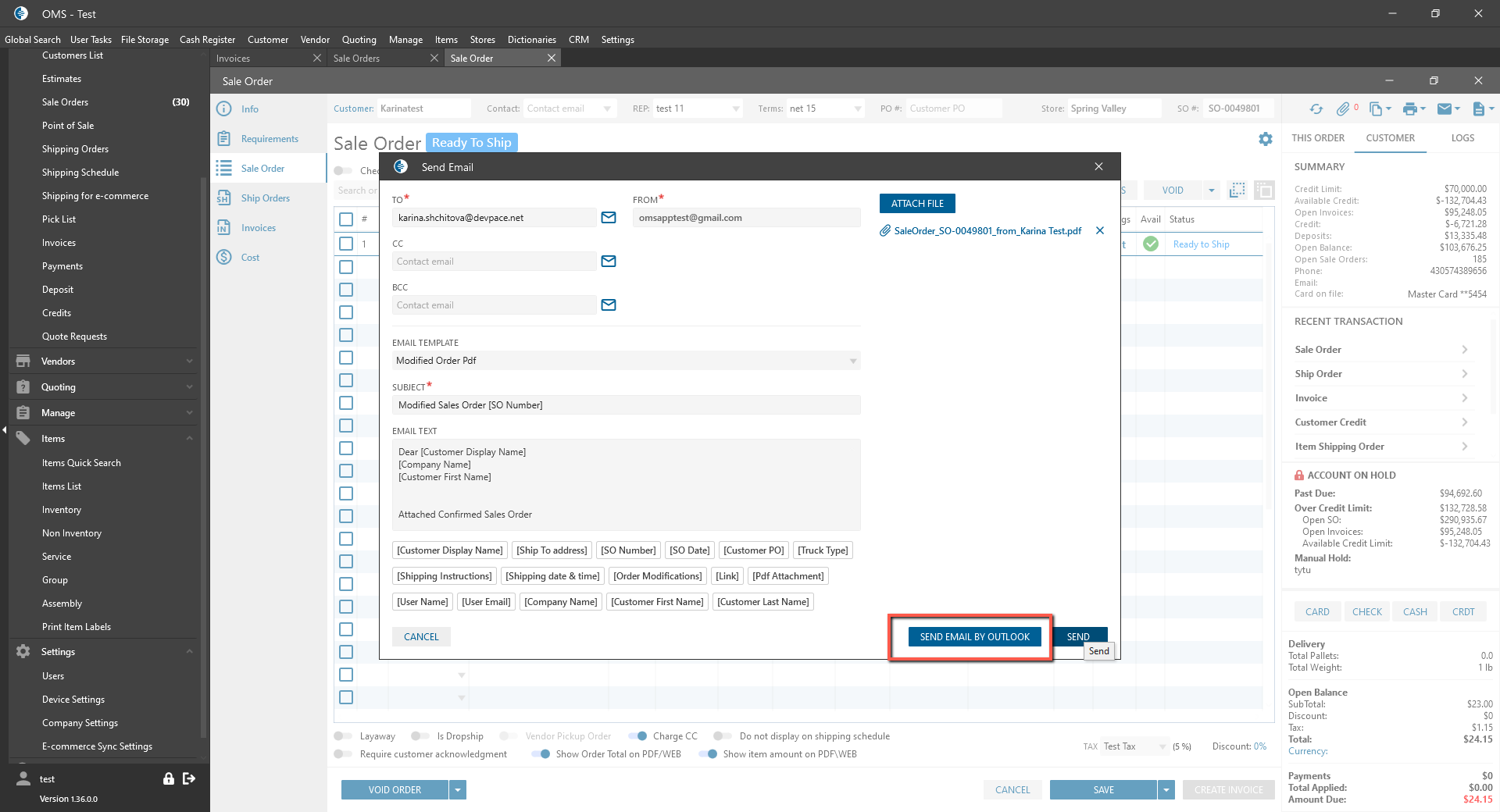1500x812 pixels.
Task: Click the Ship Orders icon
Action: point(224,198)
